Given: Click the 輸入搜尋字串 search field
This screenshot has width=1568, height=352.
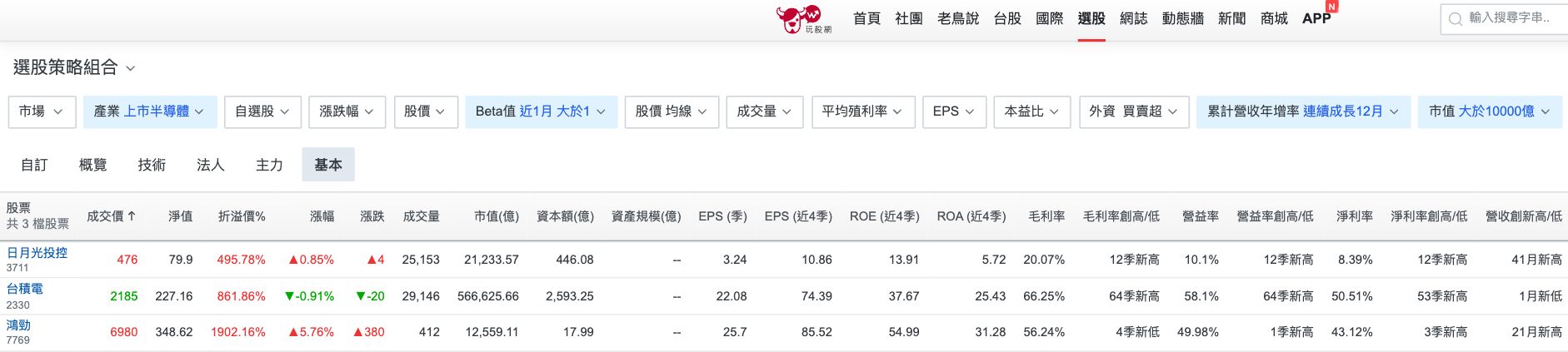Looking at the screenshot, I should point(1504,18).
